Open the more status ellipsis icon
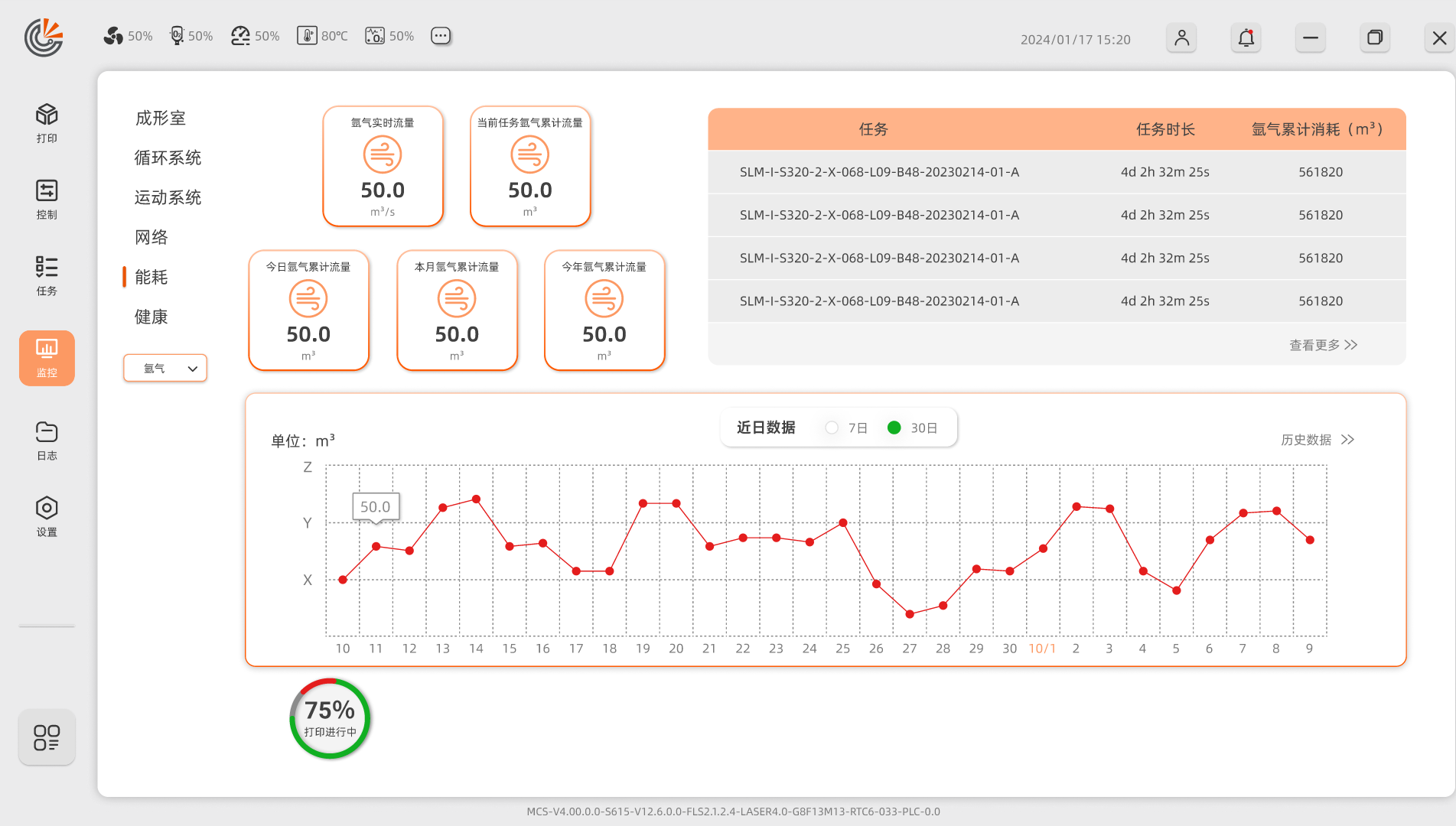The width and height of the screenshot is (1456, 826). (441, 36)
